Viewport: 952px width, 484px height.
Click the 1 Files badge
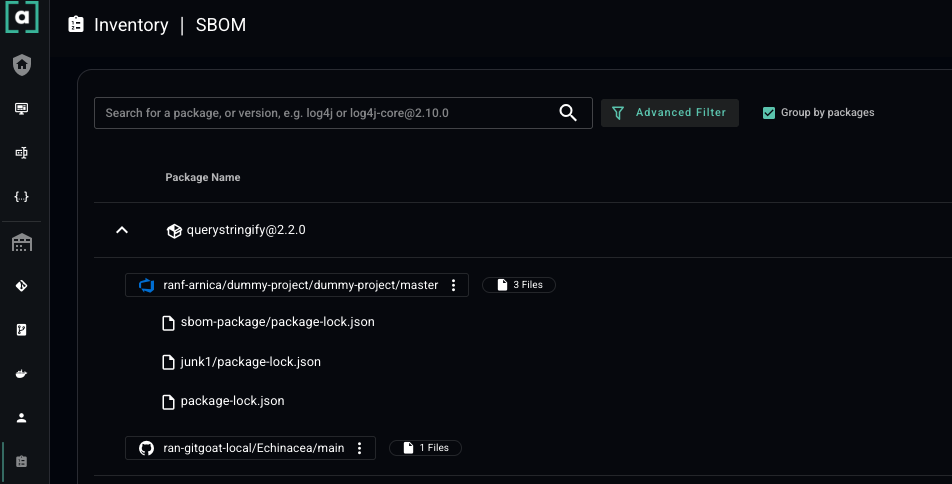(x=425, y=448)
